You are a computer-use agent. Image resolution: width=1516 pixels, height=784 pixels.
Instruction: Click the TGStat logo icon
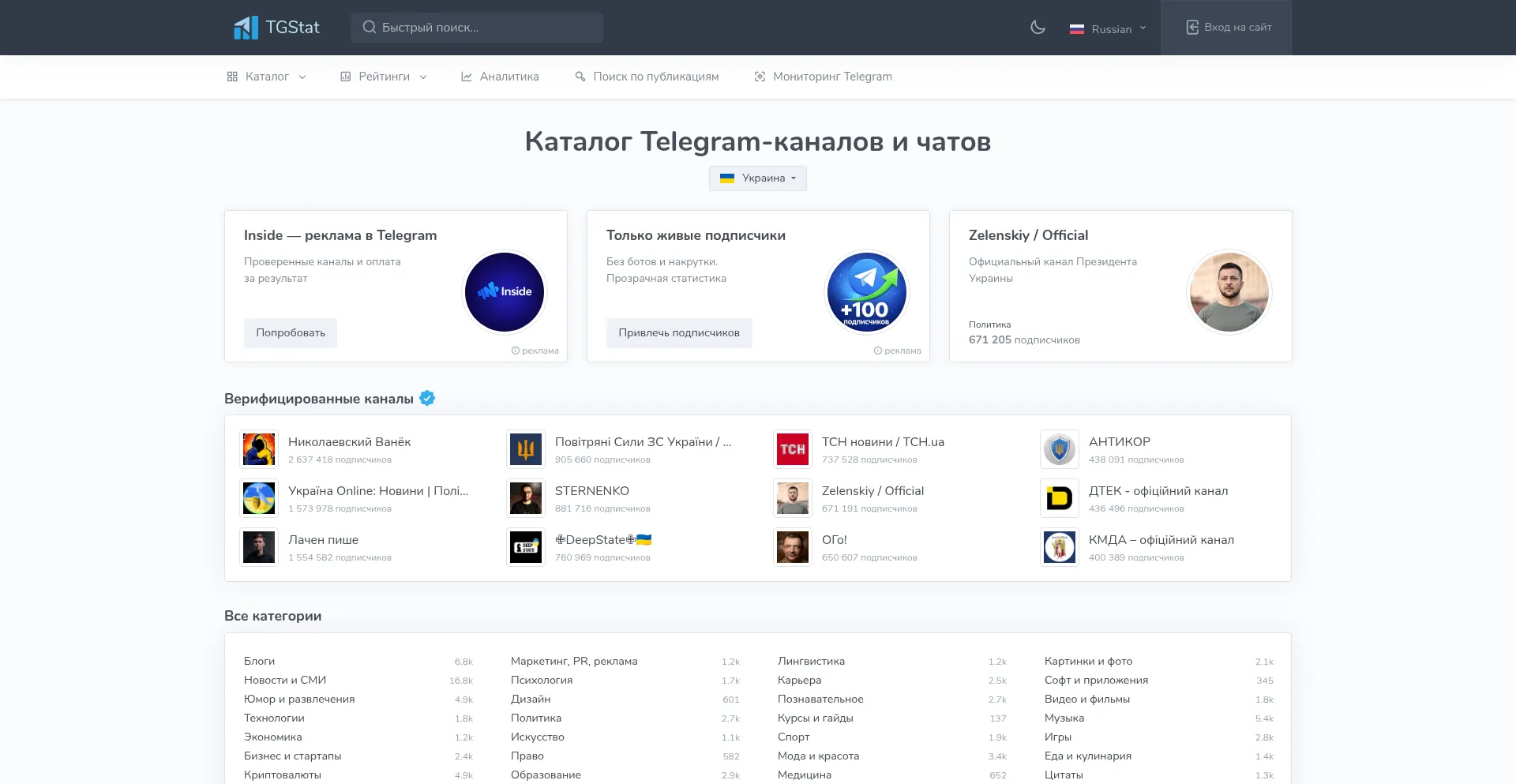click(246, 28)
